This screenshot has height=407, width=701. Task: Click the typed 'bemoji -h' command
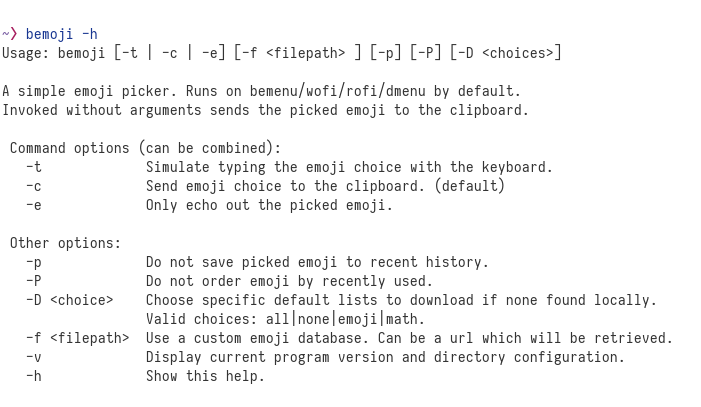tap(62, 34)
